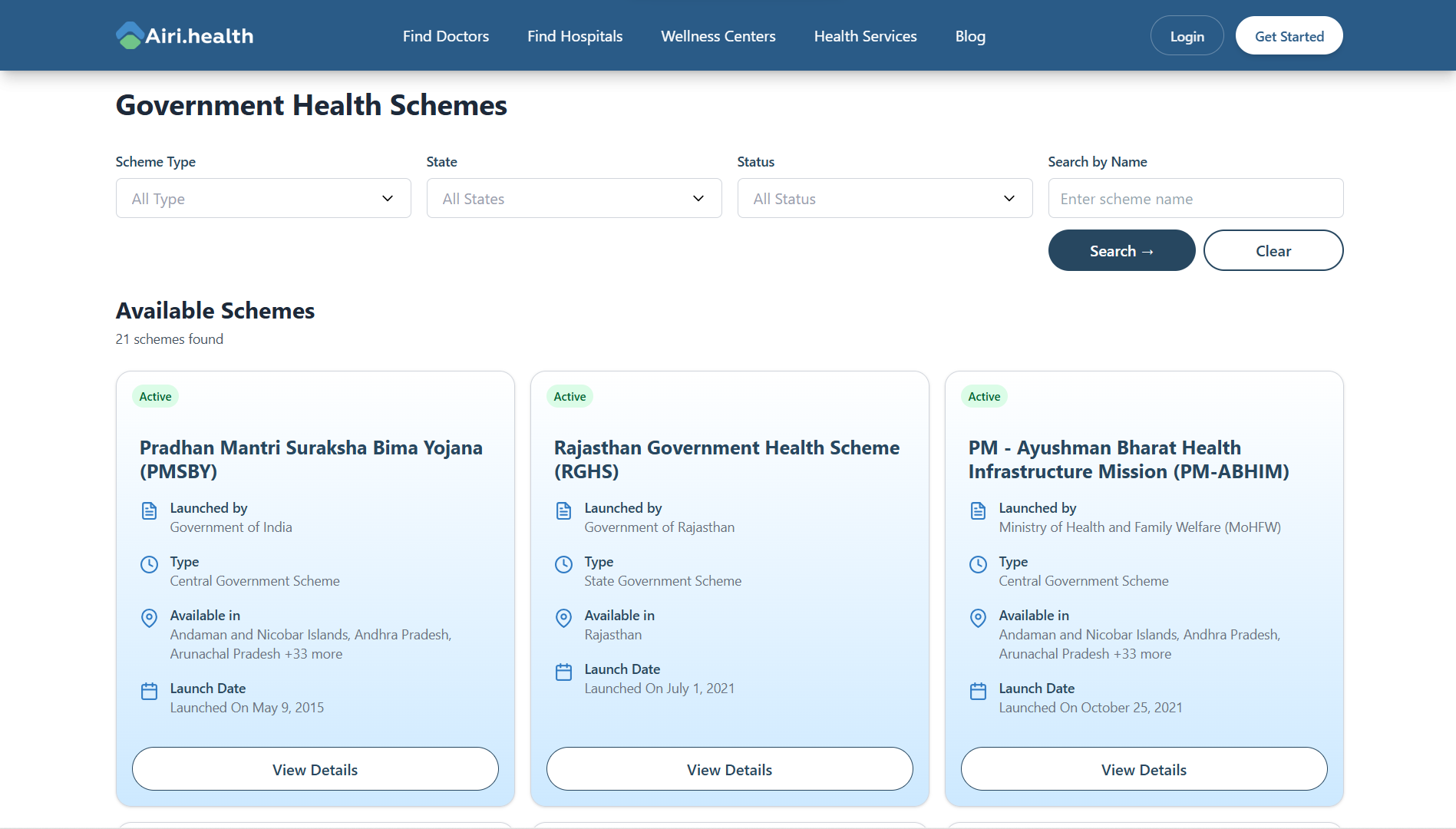This screenshot has width=1456, height=829.
Task: Open Find Hospitals nav item
Action: [x=575, y=36]
